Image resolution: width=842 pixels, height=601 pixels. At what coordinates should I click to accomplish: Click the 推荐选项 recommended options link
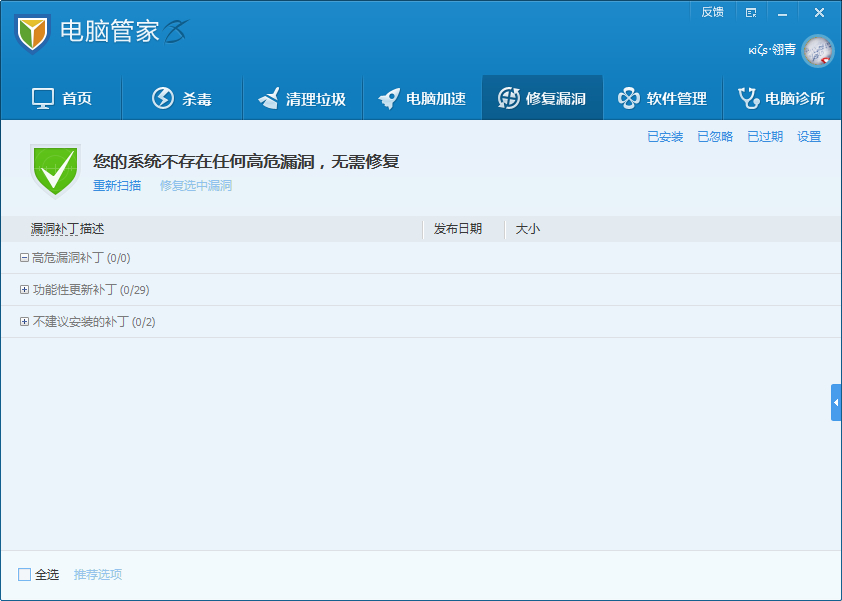click(98, 575)
